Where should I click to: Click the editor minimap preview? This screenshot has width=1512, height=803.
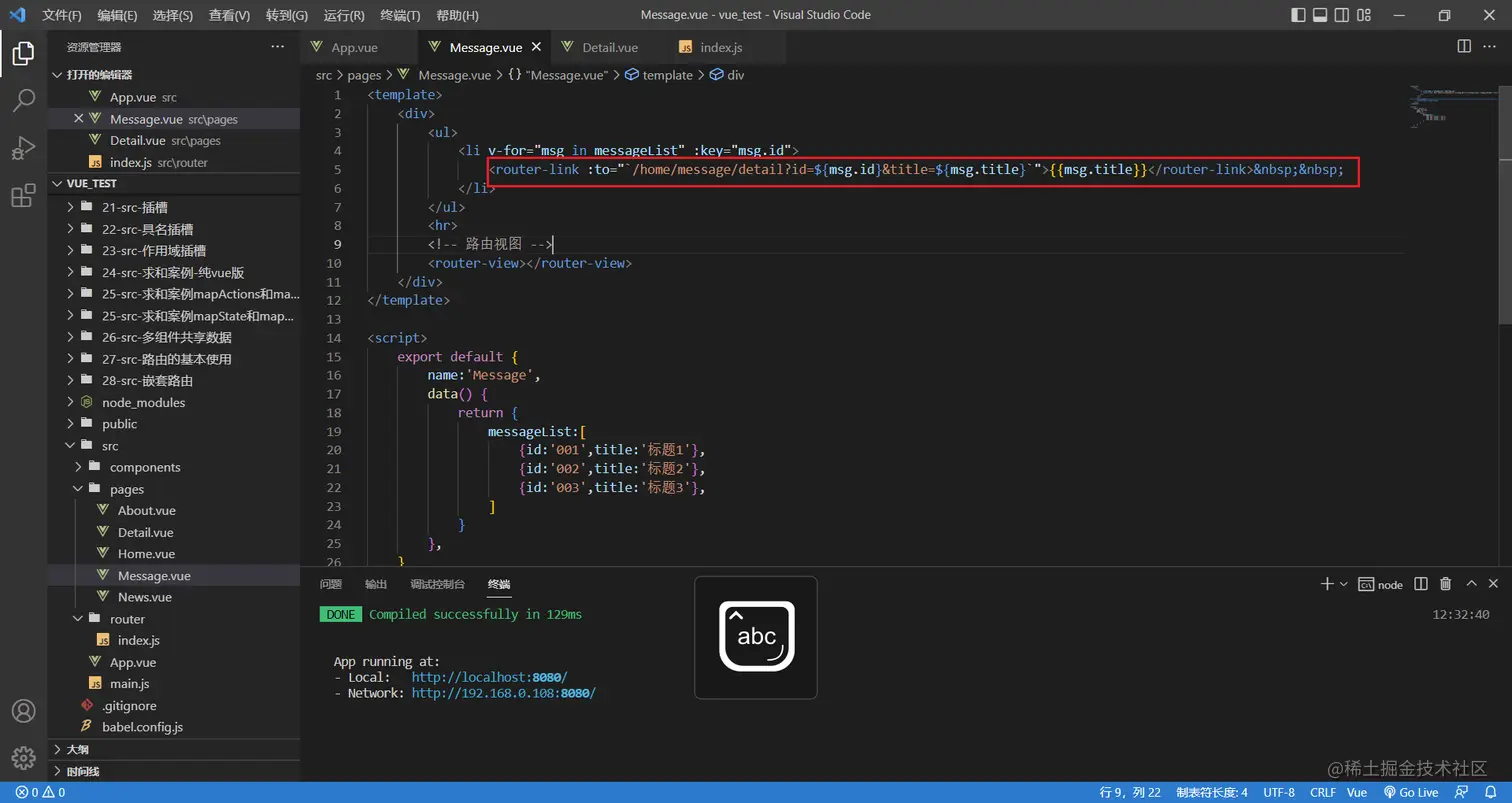click(x=1451, y=105)
